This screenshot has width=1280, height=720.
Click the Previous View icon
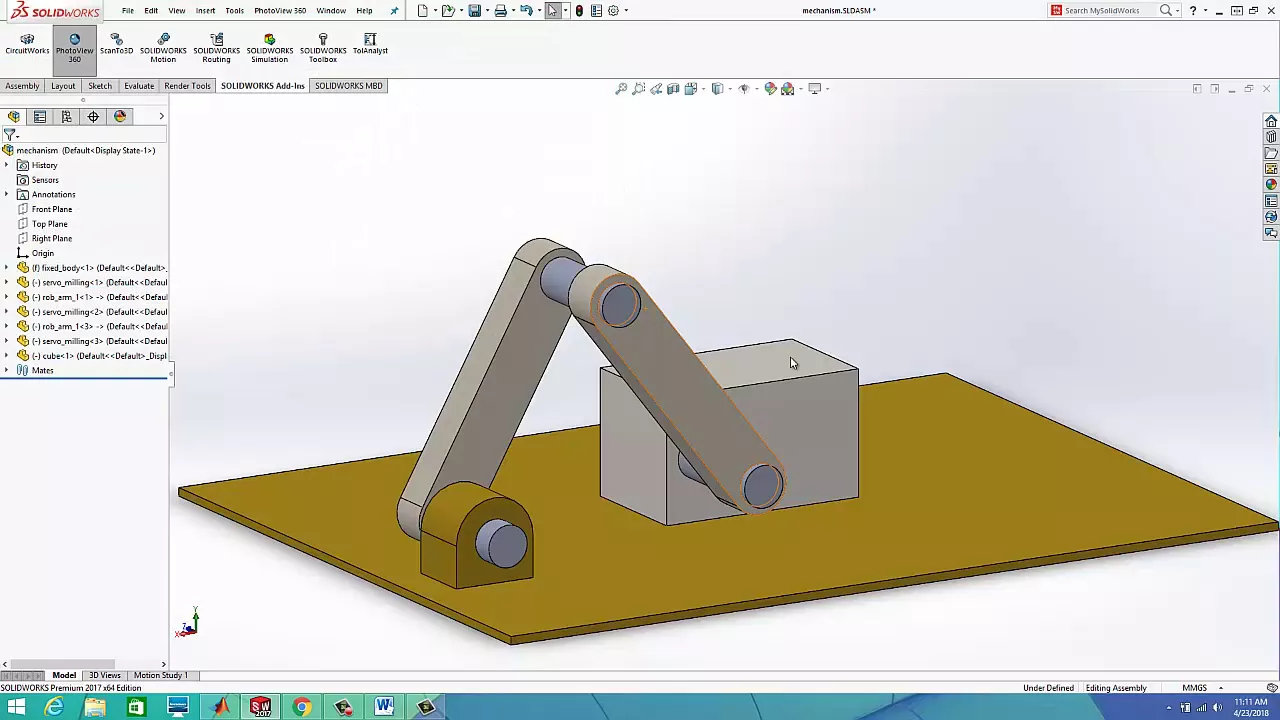[x=656, y=89]
